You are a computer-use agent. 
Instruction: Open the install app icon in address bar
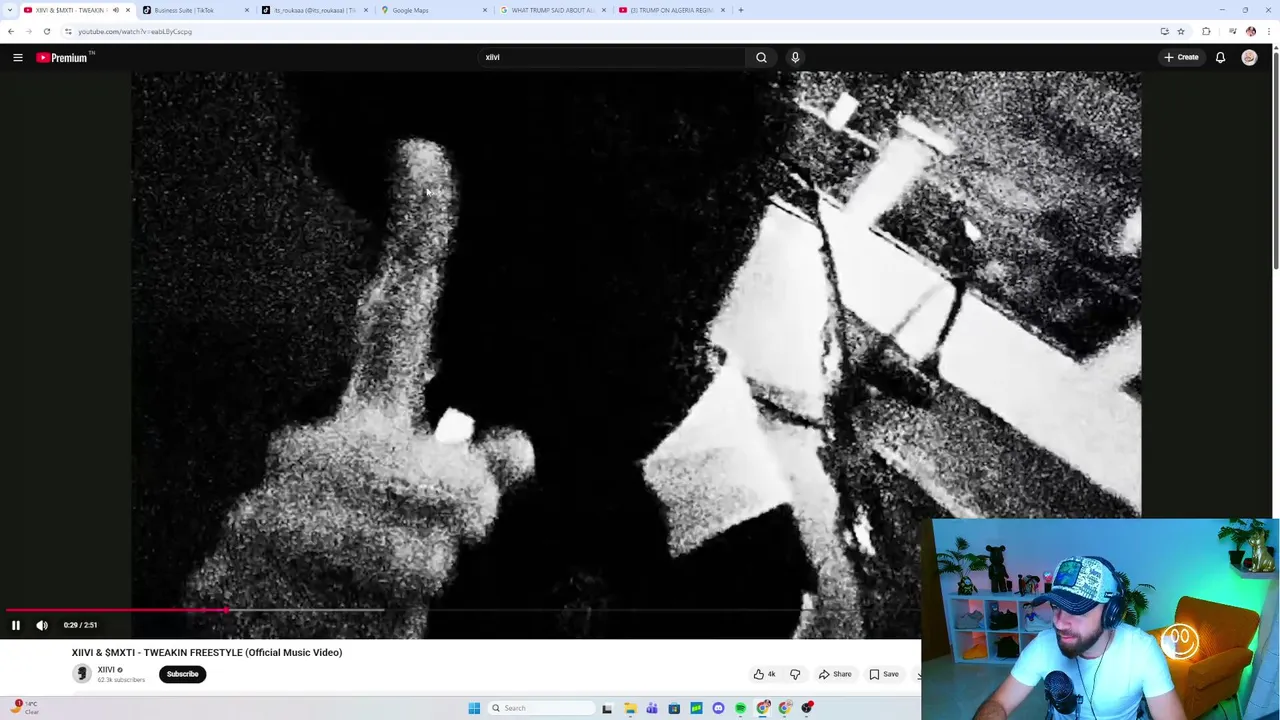tap(1164, 31)
